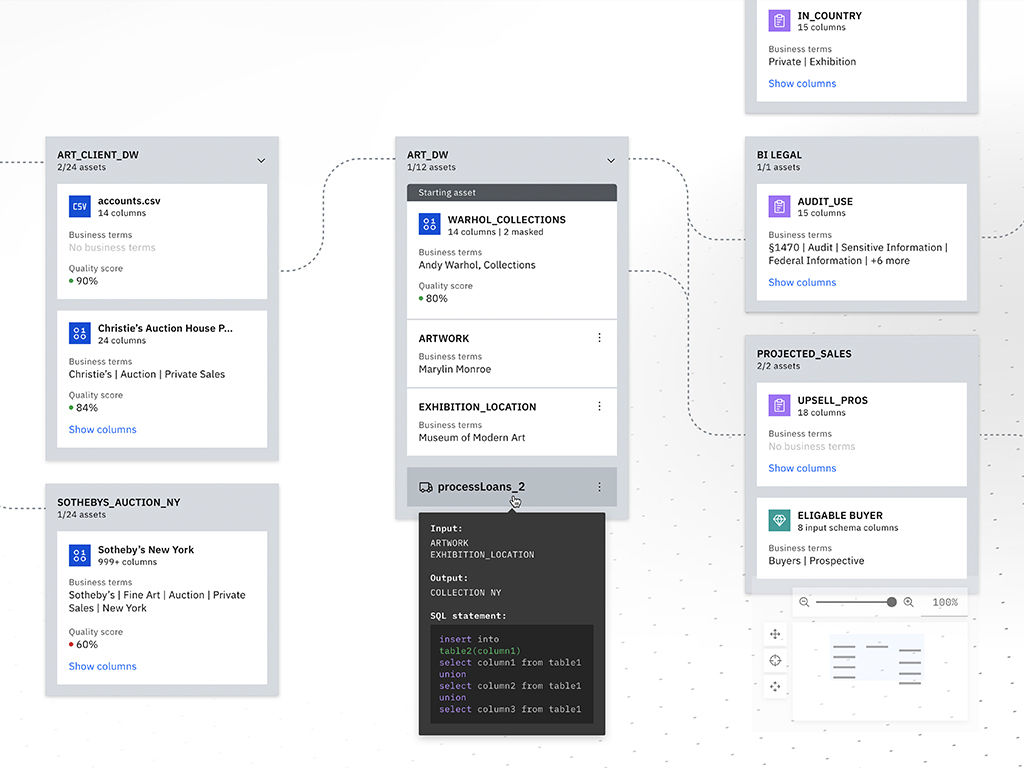Click Show columns under Christie's Auction House

tap(102, 429)
